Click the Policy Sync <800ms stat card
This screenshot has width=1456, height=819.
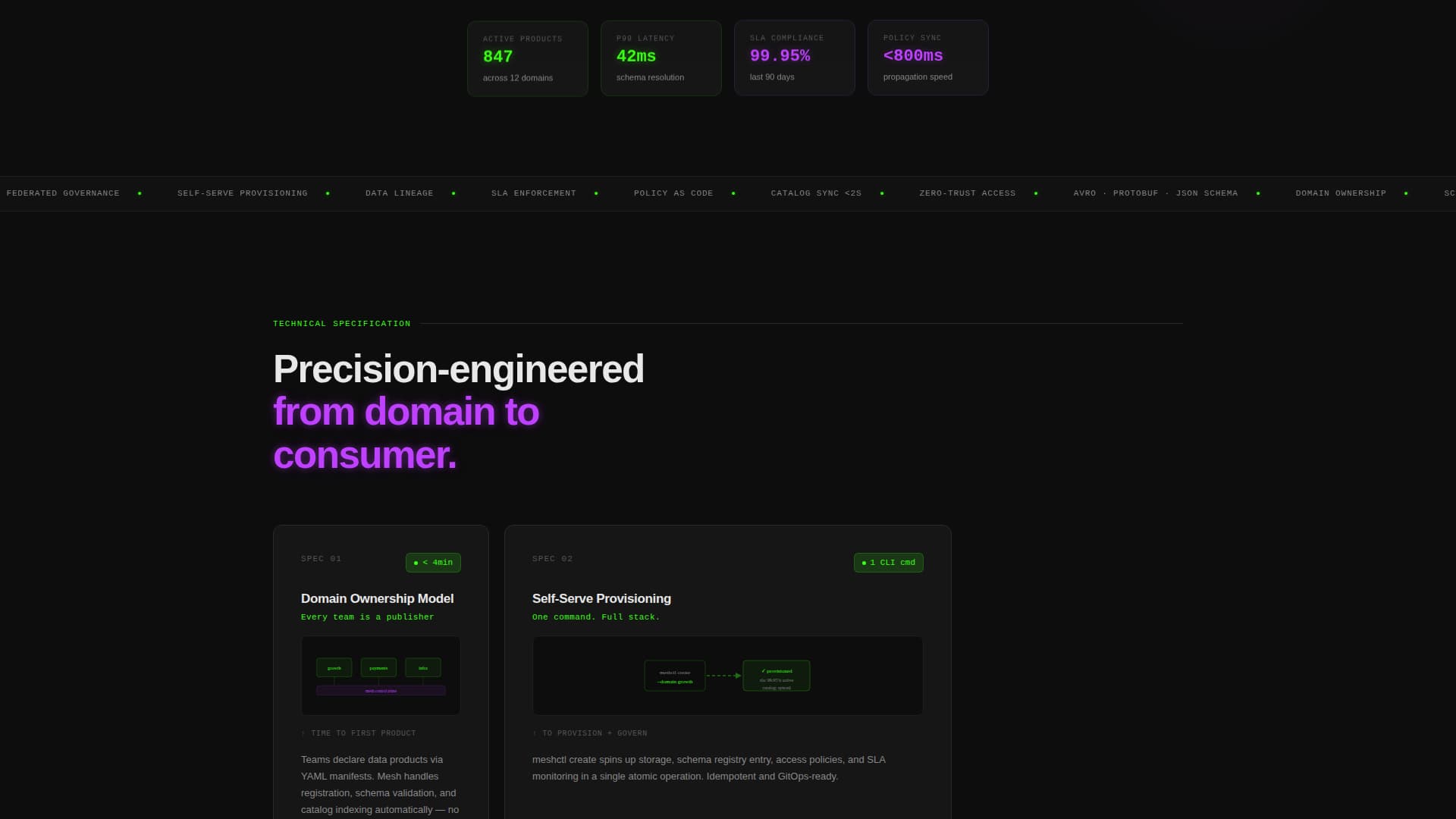(x=928, y=58)
